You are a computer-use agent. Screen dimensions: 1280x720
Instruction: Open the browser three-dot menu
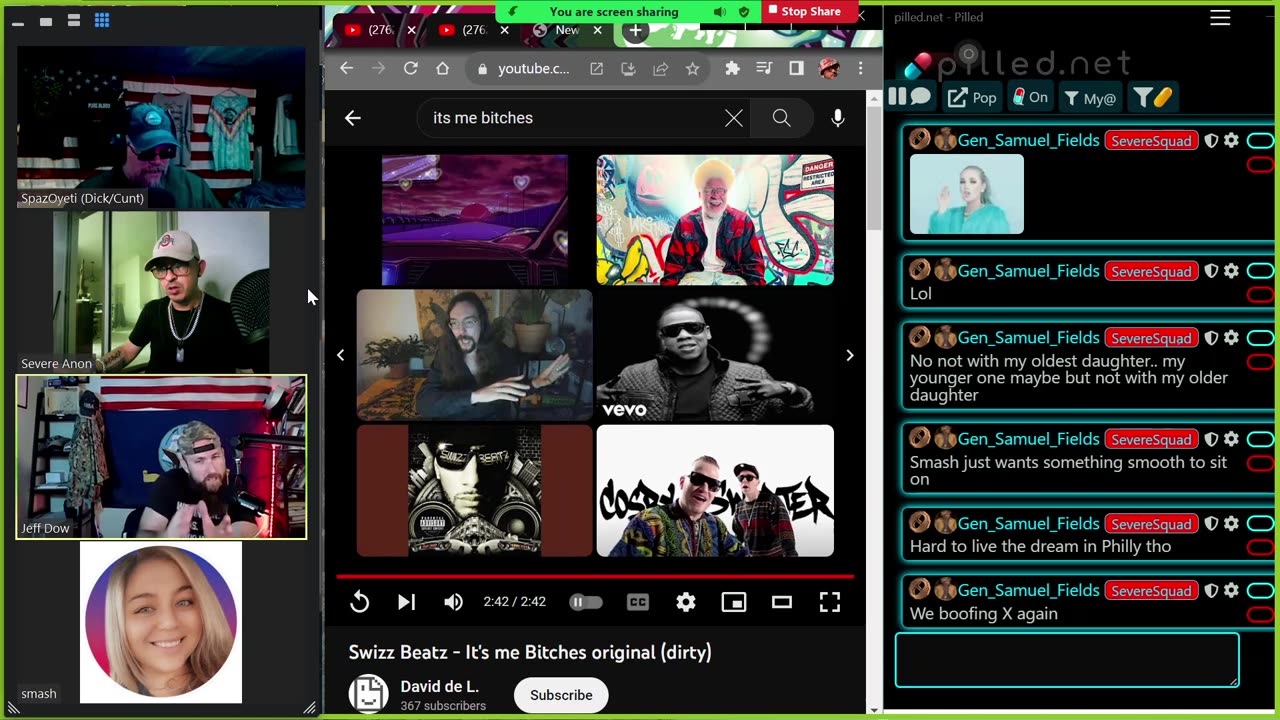point(860,68)
